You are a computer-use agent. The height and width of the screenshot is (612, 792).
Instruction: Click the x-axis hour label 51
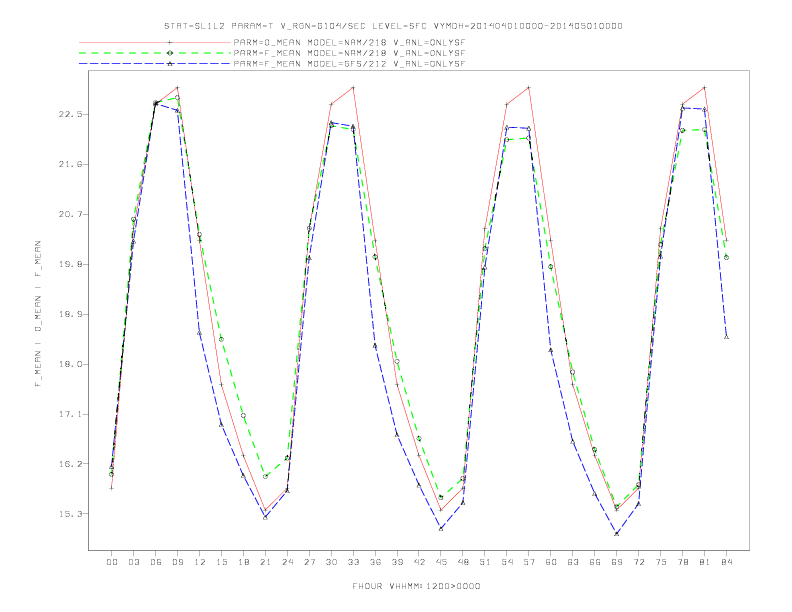coord(485,562)
